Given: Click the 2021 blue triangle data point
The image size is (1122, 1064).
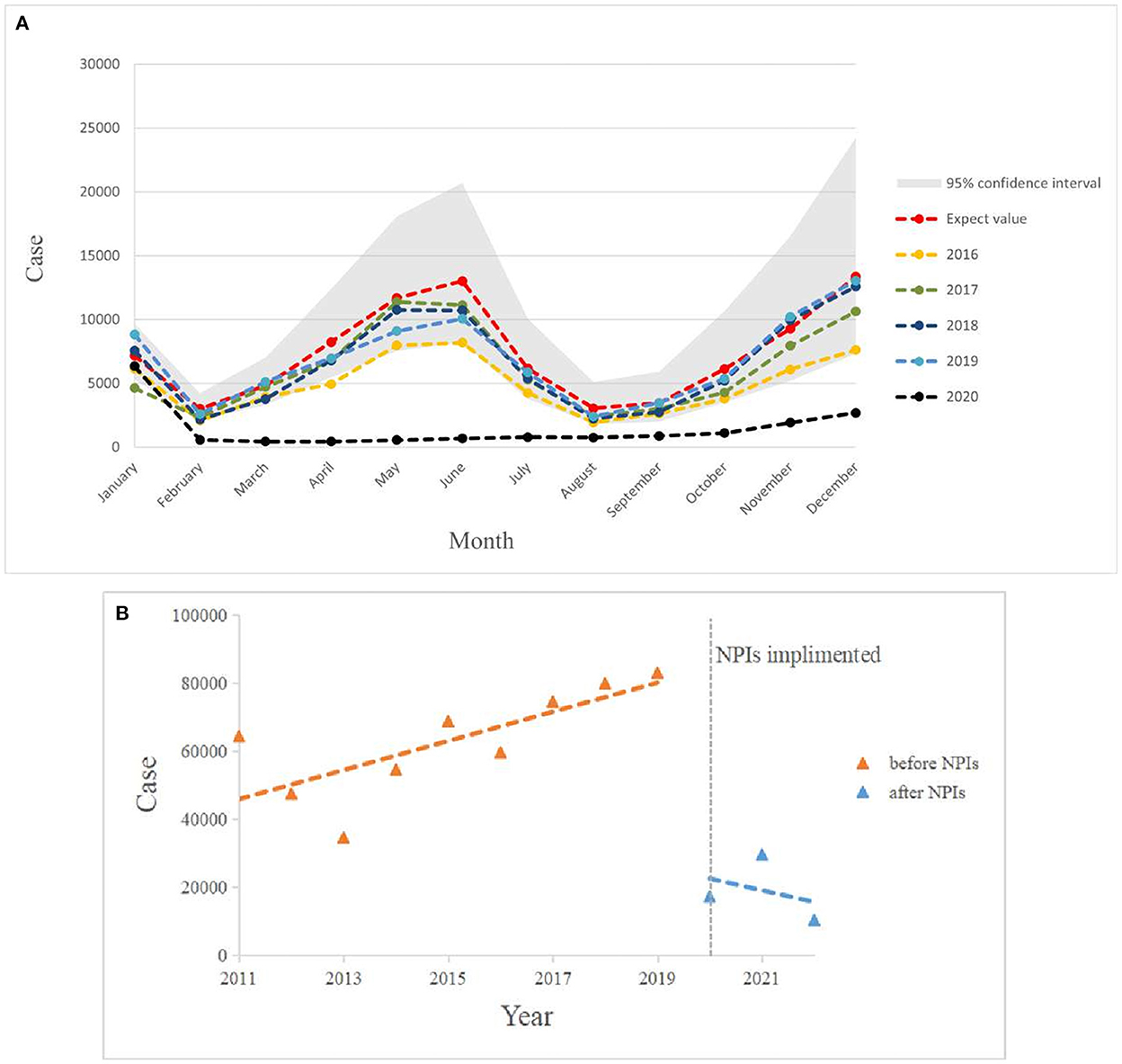Looking at the screenshot, I should pyautogui.click(x=761, y=854).
